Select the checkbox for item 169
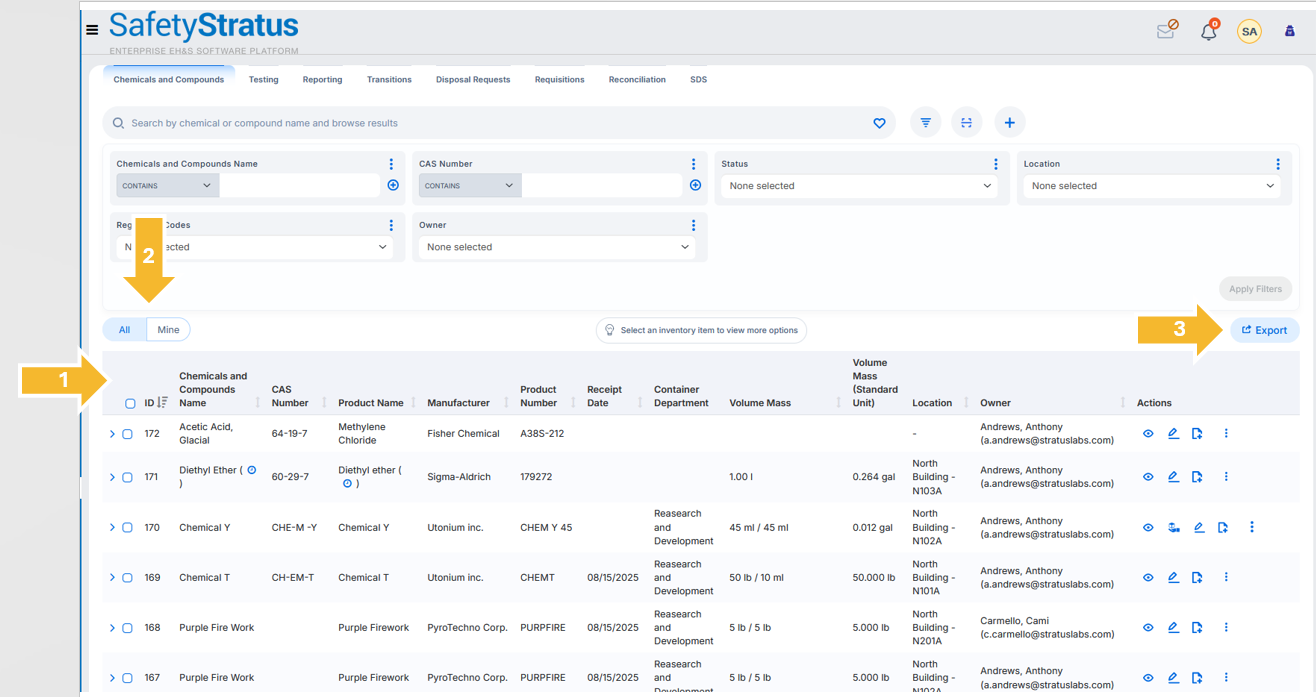Screen dimensions: 1316x697 point(128,578)
